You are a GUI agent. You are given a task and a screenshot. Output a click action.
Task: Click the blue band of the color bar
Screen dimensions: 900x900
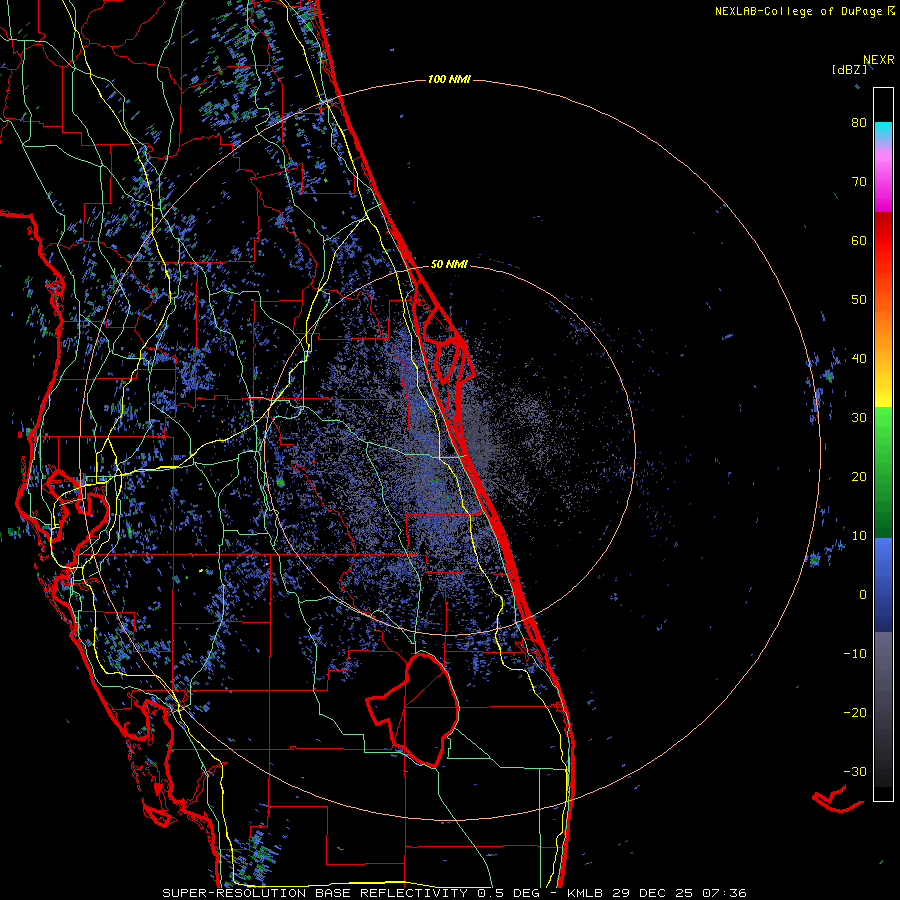click(x=883, y=585)
